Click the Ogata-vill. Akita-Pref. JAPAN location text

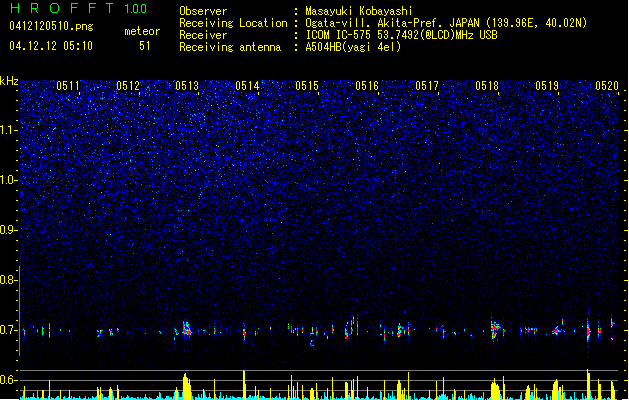446,23
